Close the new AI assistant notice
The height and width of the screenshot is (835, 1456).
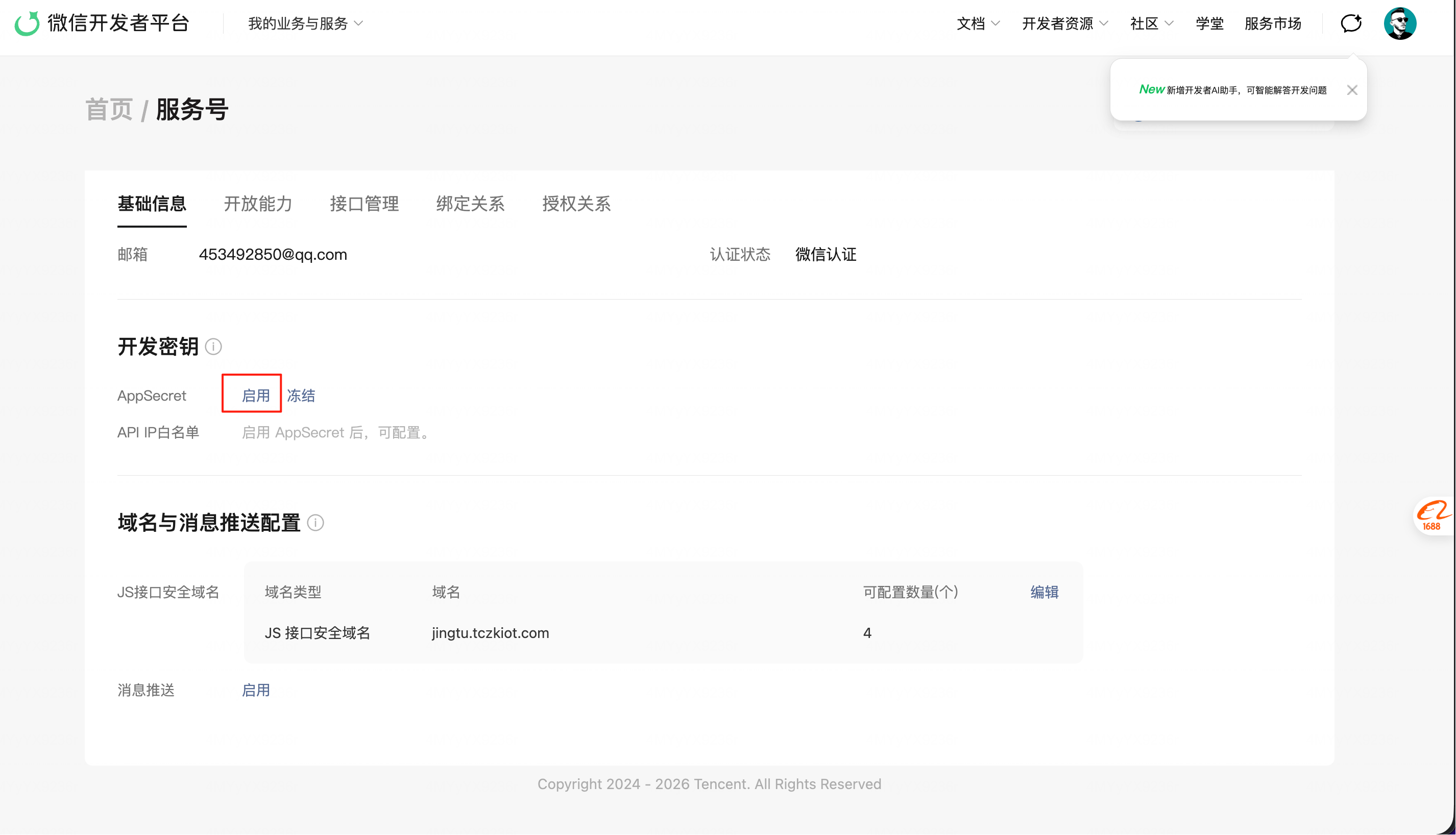point(1352,90)
